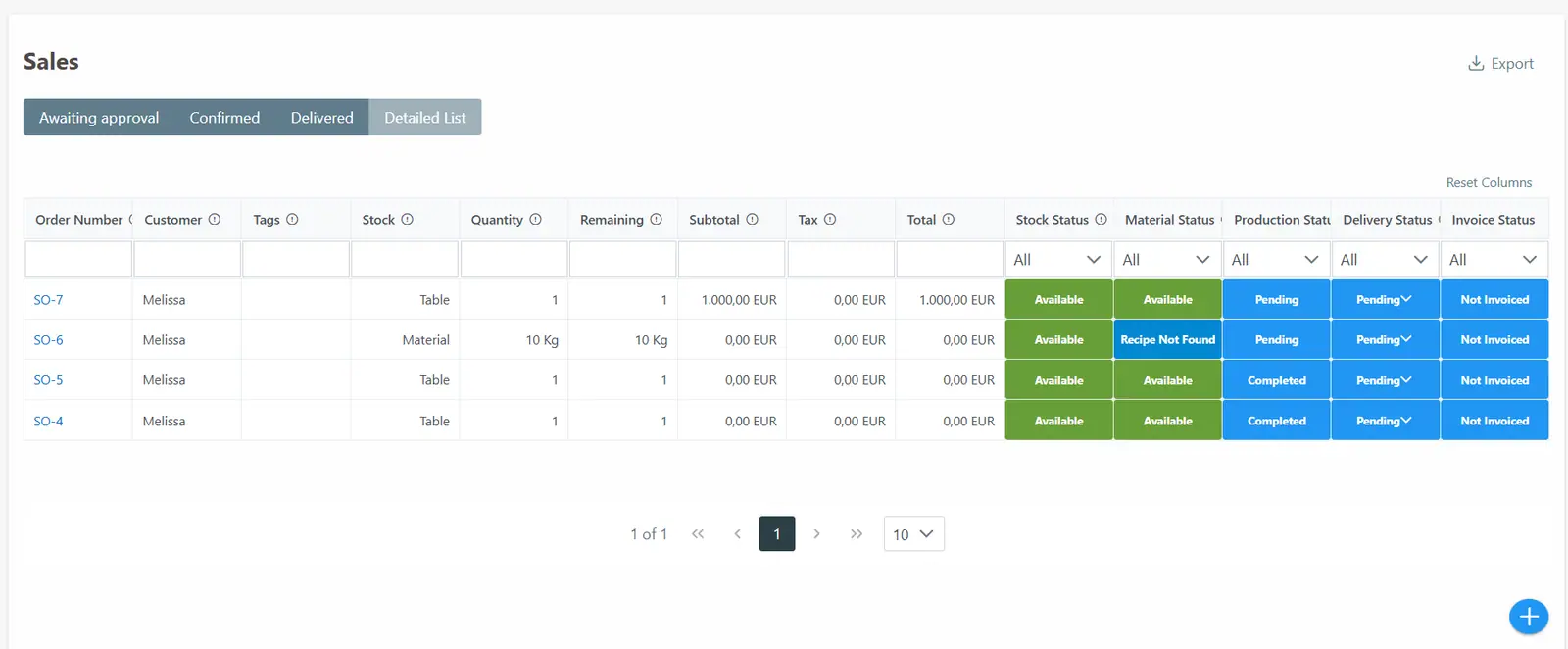Click Stock Status Available for SO-7
The height and width of the screenshot is (649, 1568).
[1058, 300]
